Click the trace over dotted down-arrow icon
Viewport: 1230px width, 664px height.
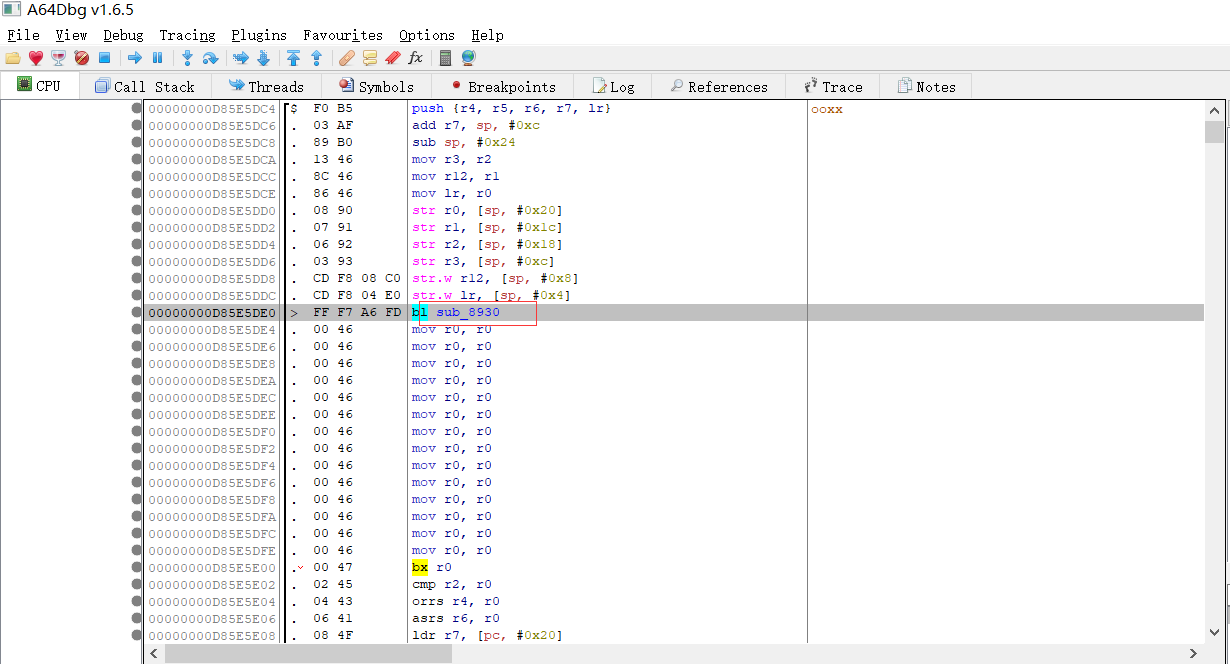click(263, 58)
